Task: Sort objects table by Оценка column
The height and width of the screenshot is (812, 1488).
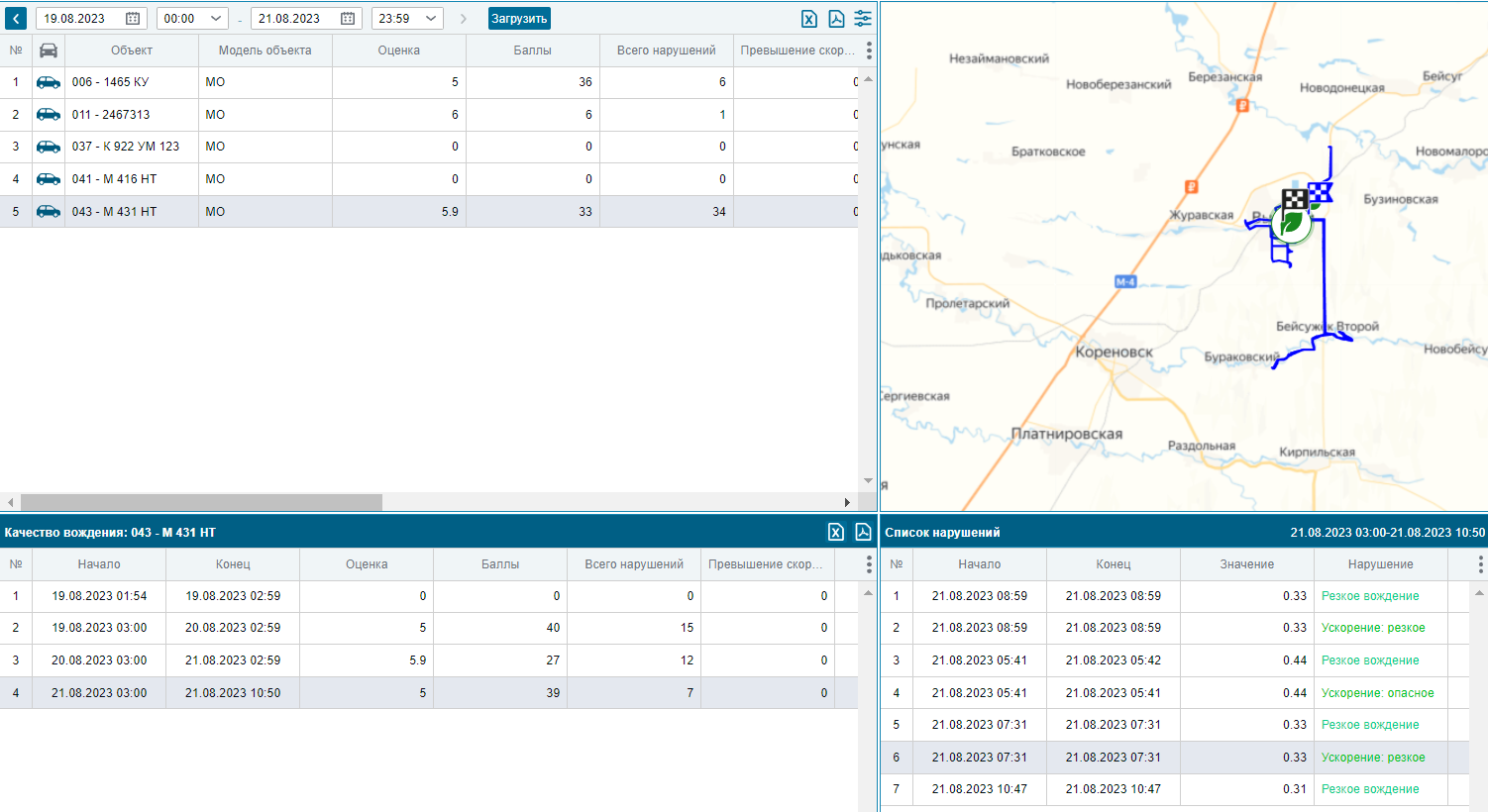Action: pos(398,51)
